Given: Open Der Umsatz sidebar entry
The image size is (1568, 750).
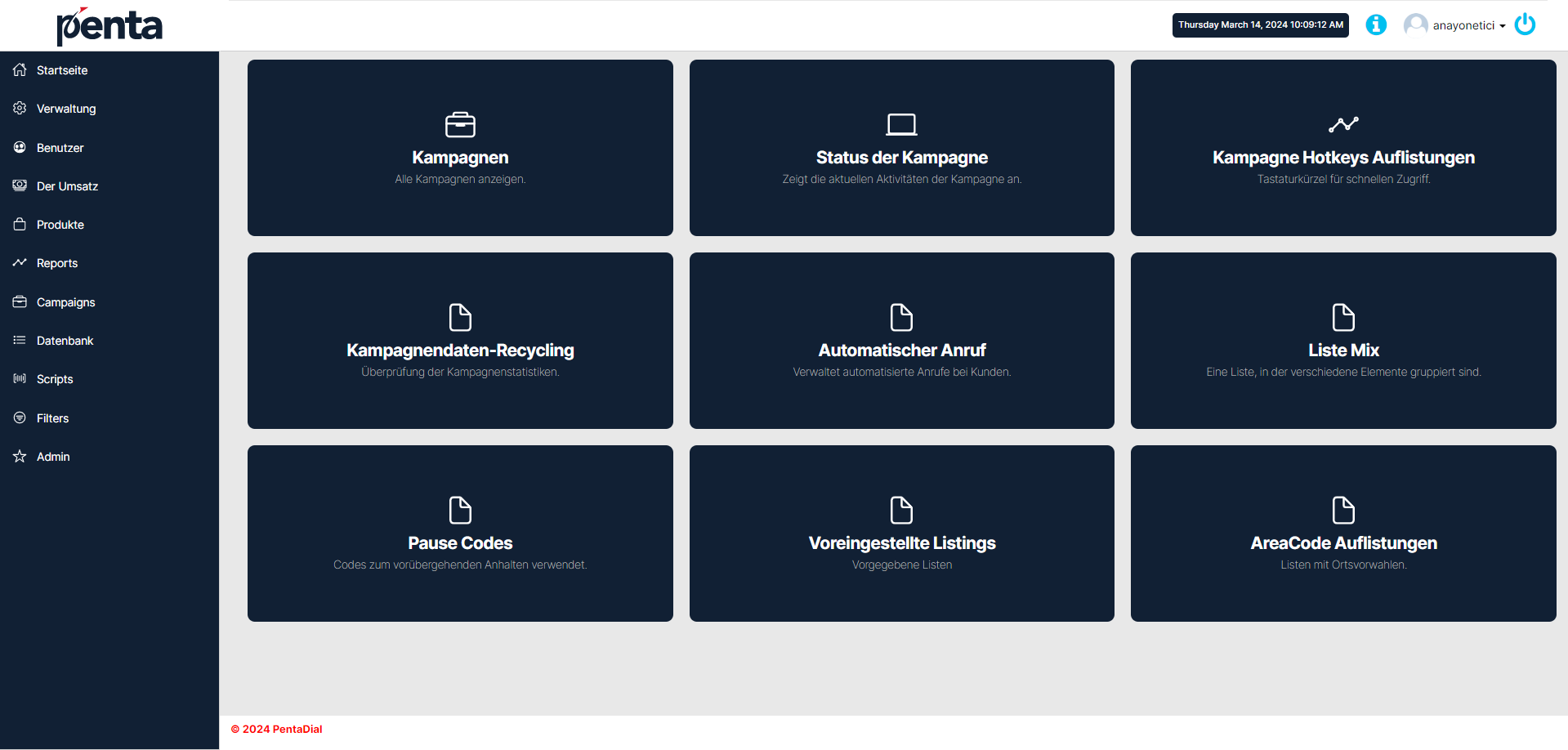Looking at the screenshot, I should tap(67, 186).
